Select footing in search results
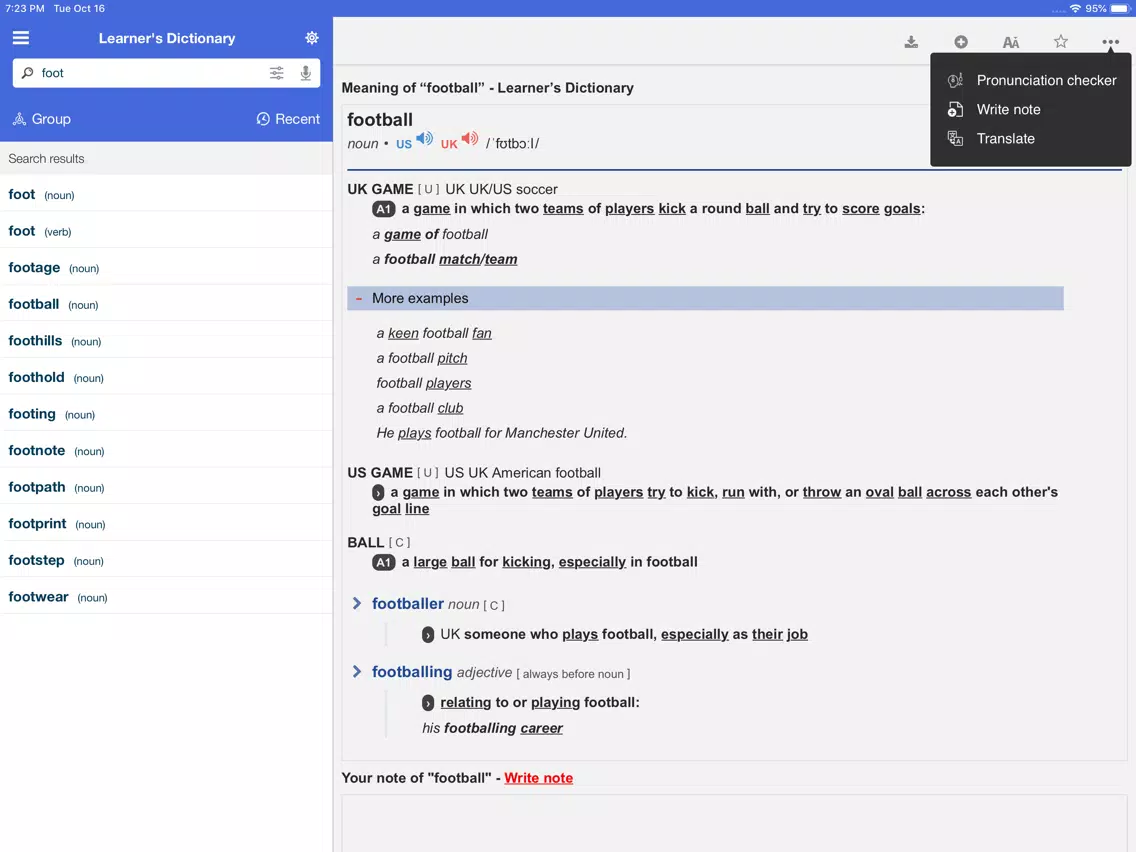Image resolution: width=1136 pixels, height=852 pixels. point(167,414)
